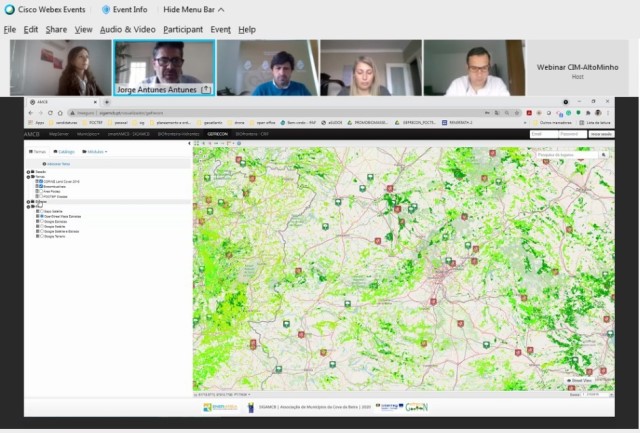Screen dimensions: 640x433
Task: Open the Audio & Video menu
Action: [x=127, y=30]
